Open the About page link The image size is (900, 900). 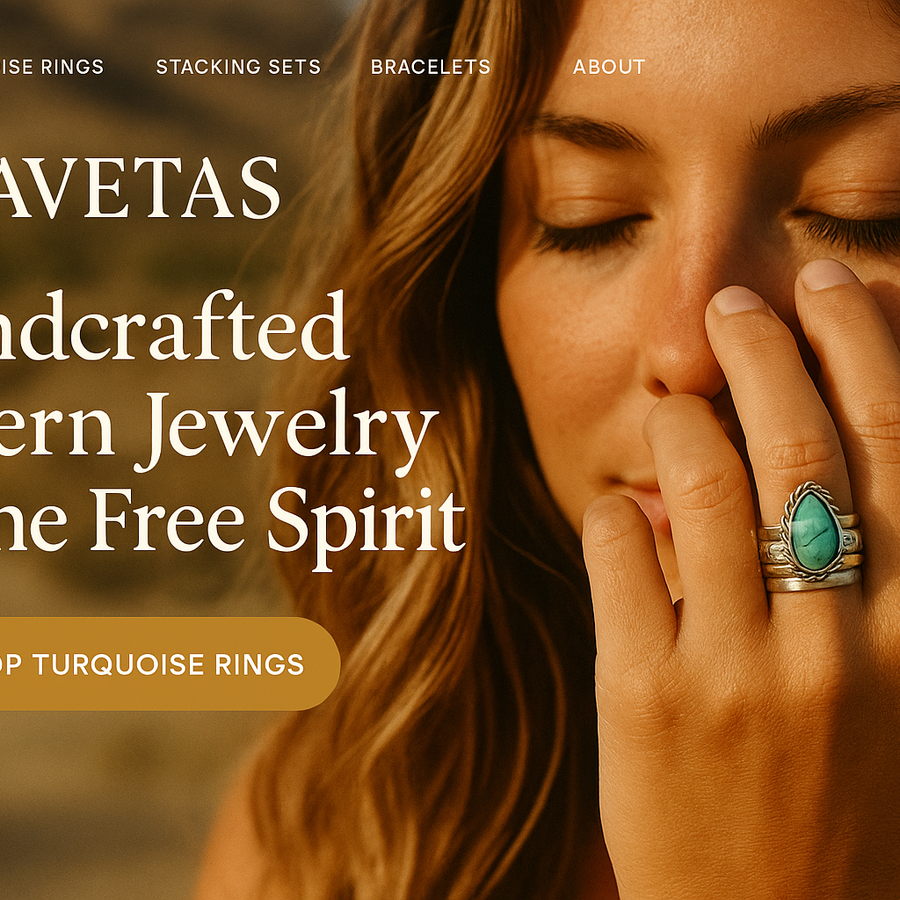coord(609,67)
